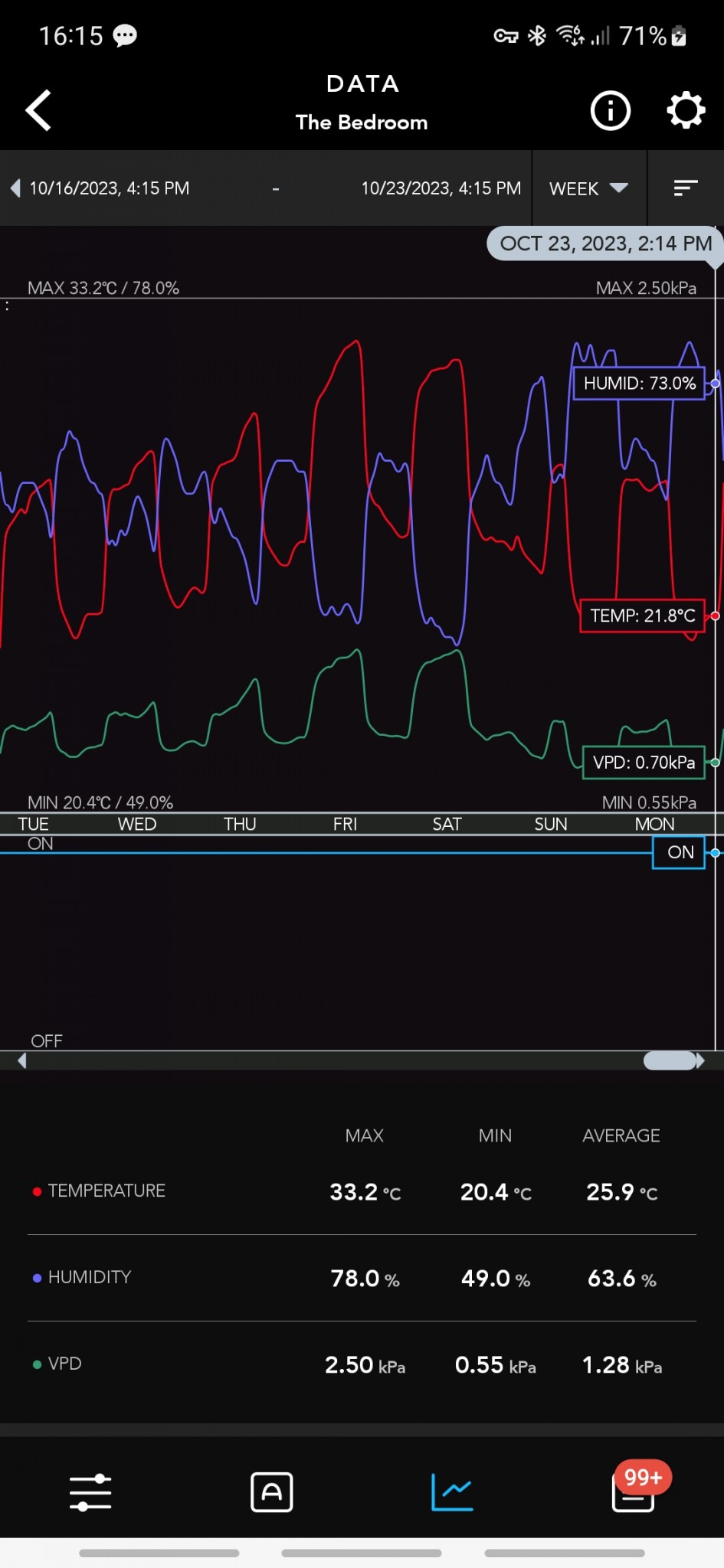Edit end date 10/23/2023, 4:15 PM
724x1568 pixels.
[441, 188]
